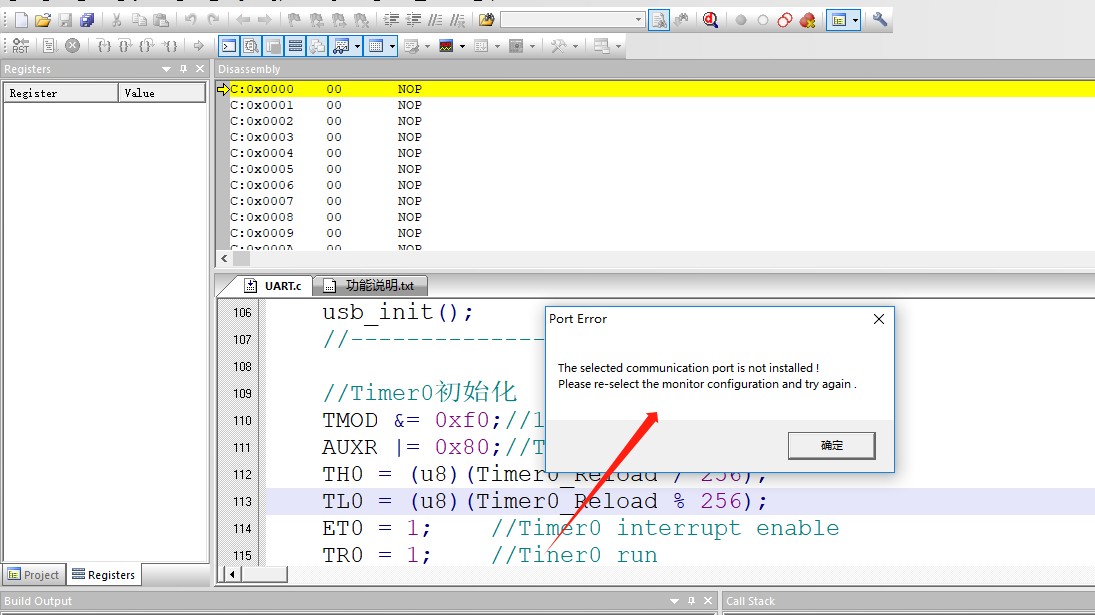Toggle the Symbols window
Image resolution: width=1095 pixels, height=615 pixels.
click(x=273, y=46)
